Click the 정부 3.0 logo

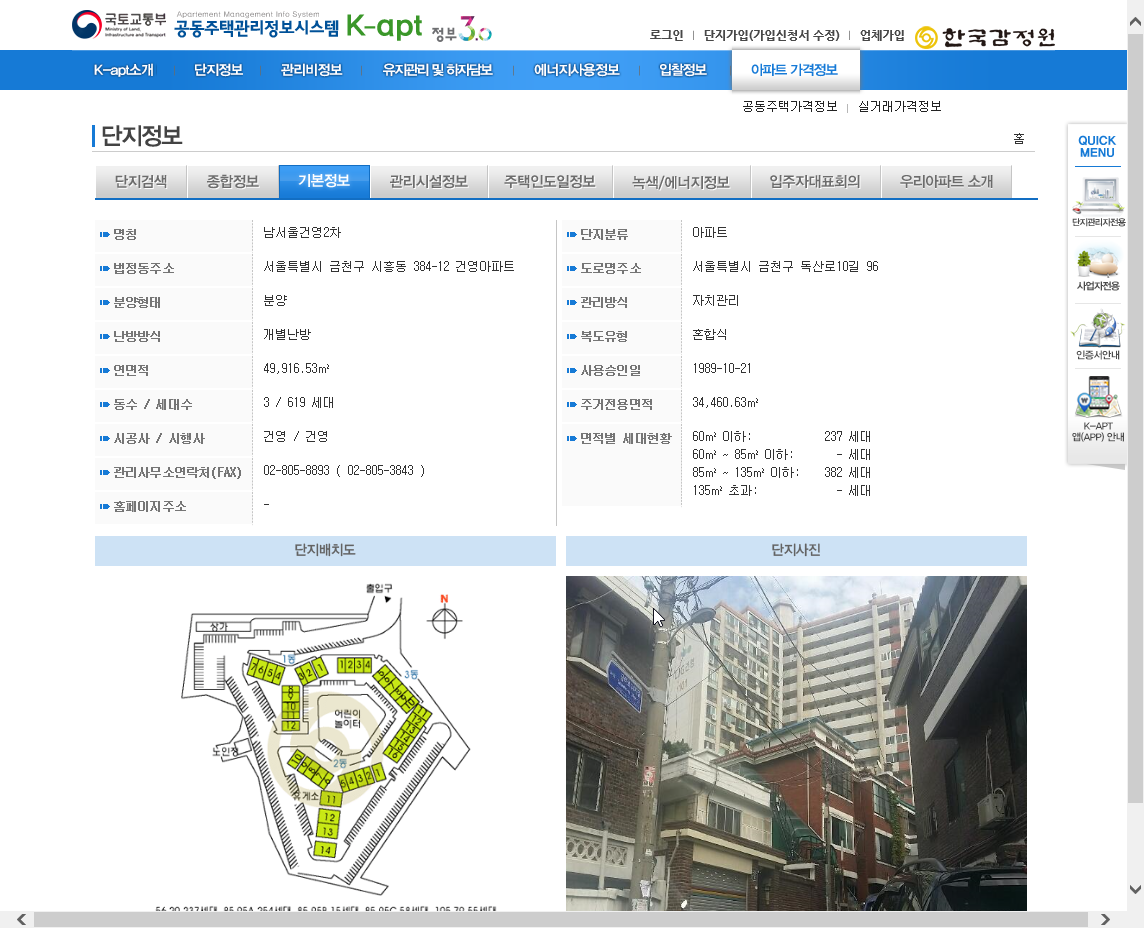(x=462, y=29)
